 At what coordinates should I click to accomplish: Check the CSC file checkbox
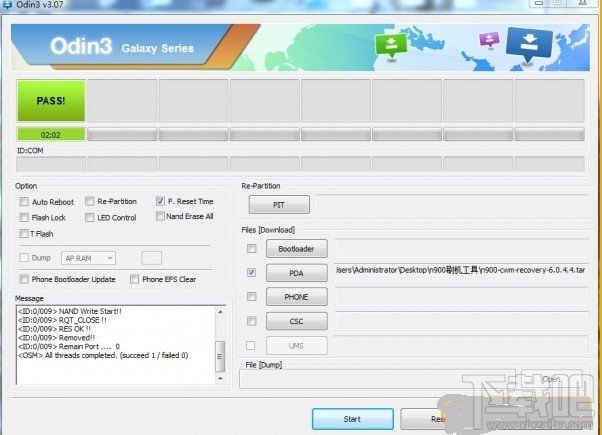(x=251, y=321)
